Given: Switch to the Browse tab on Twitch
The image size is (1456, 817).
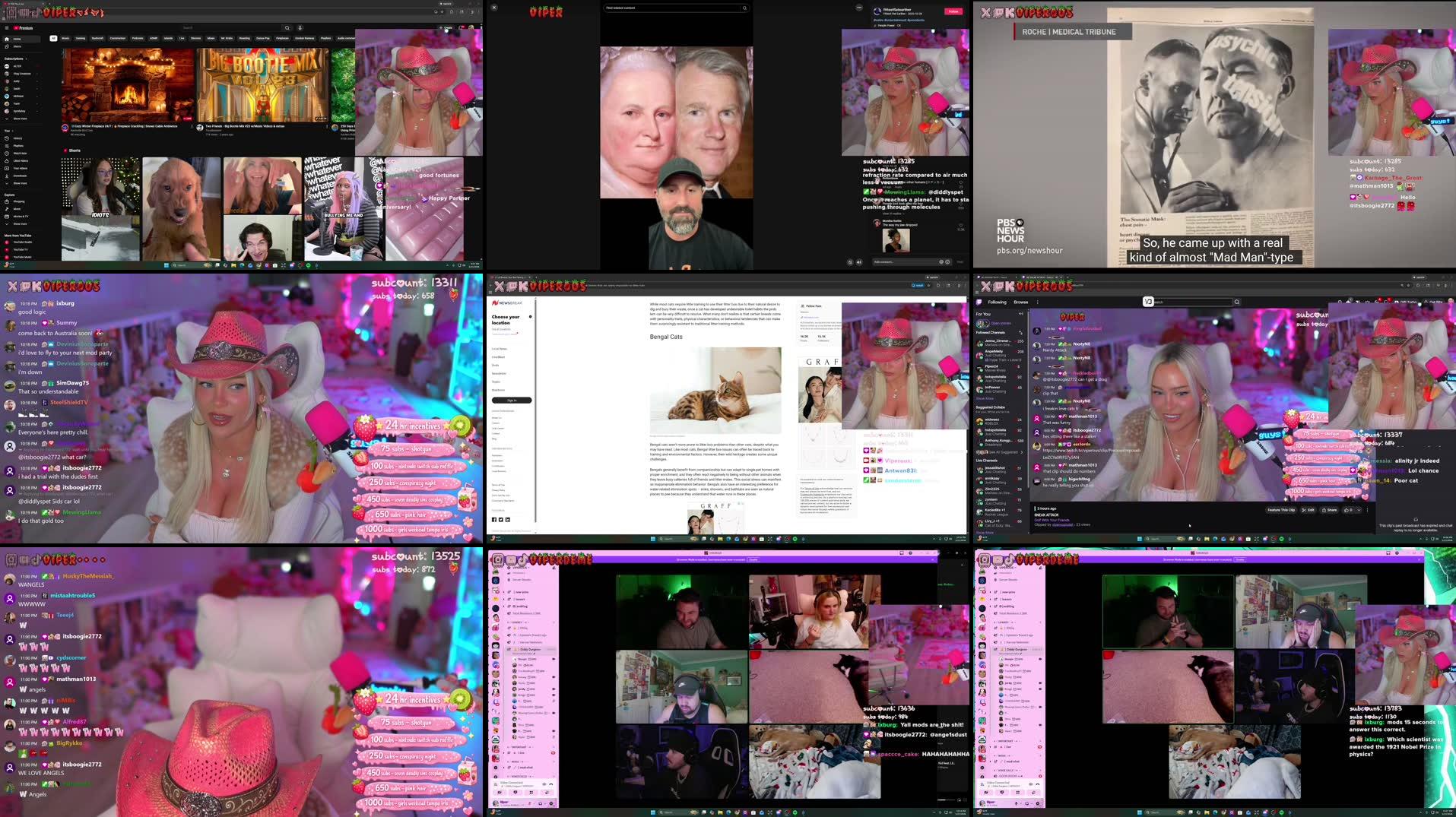Looking at the screenshot, I should tap(1021, 302).
